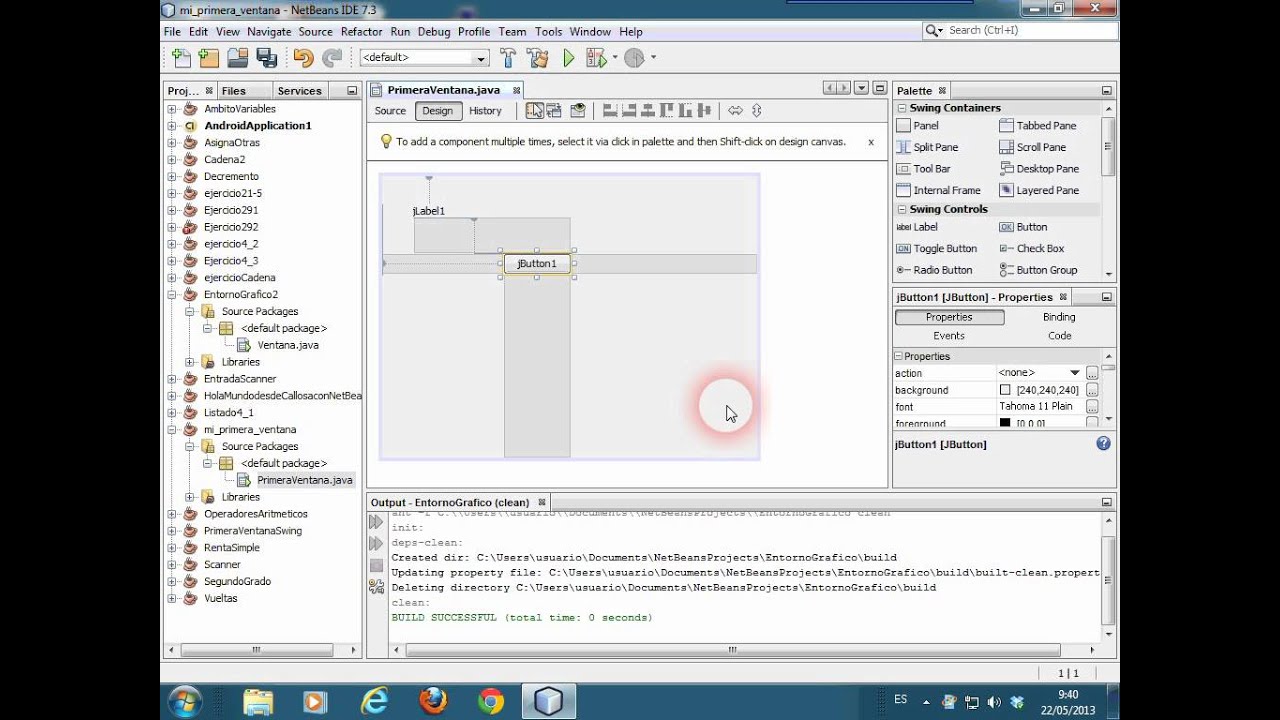Switch to Binding view in Properties
The width and height of the screenshot is (1280, 720).
tap(1059, 317)
